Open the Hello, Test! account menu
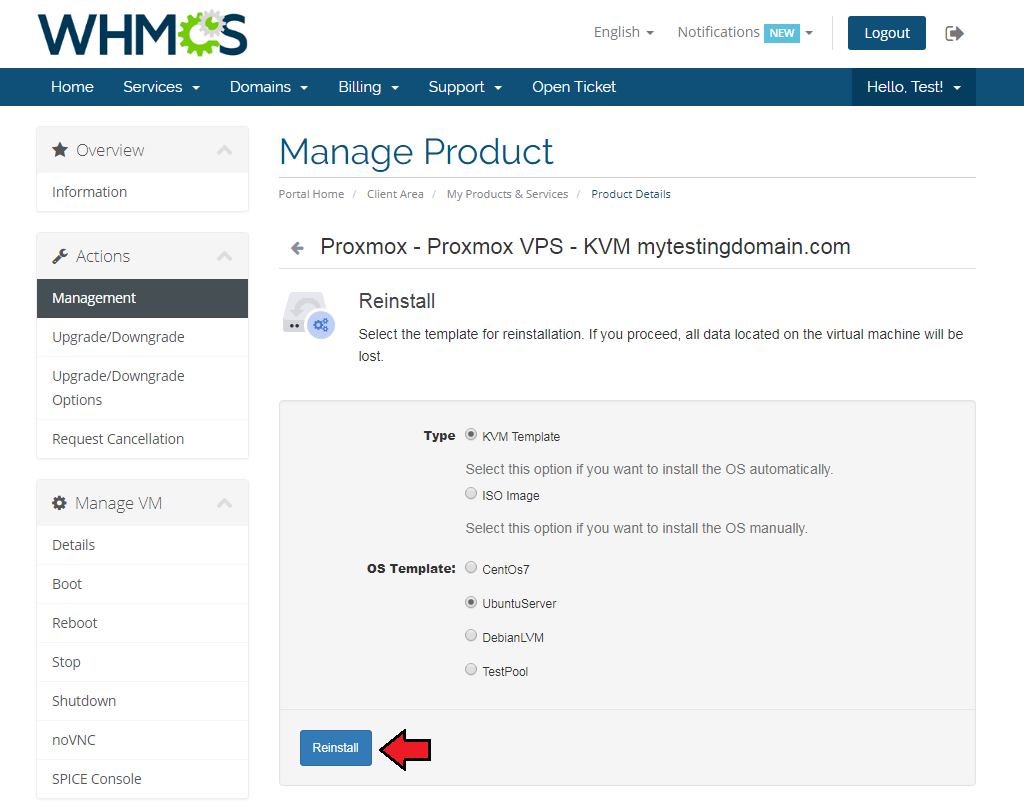 coord(914,87)
